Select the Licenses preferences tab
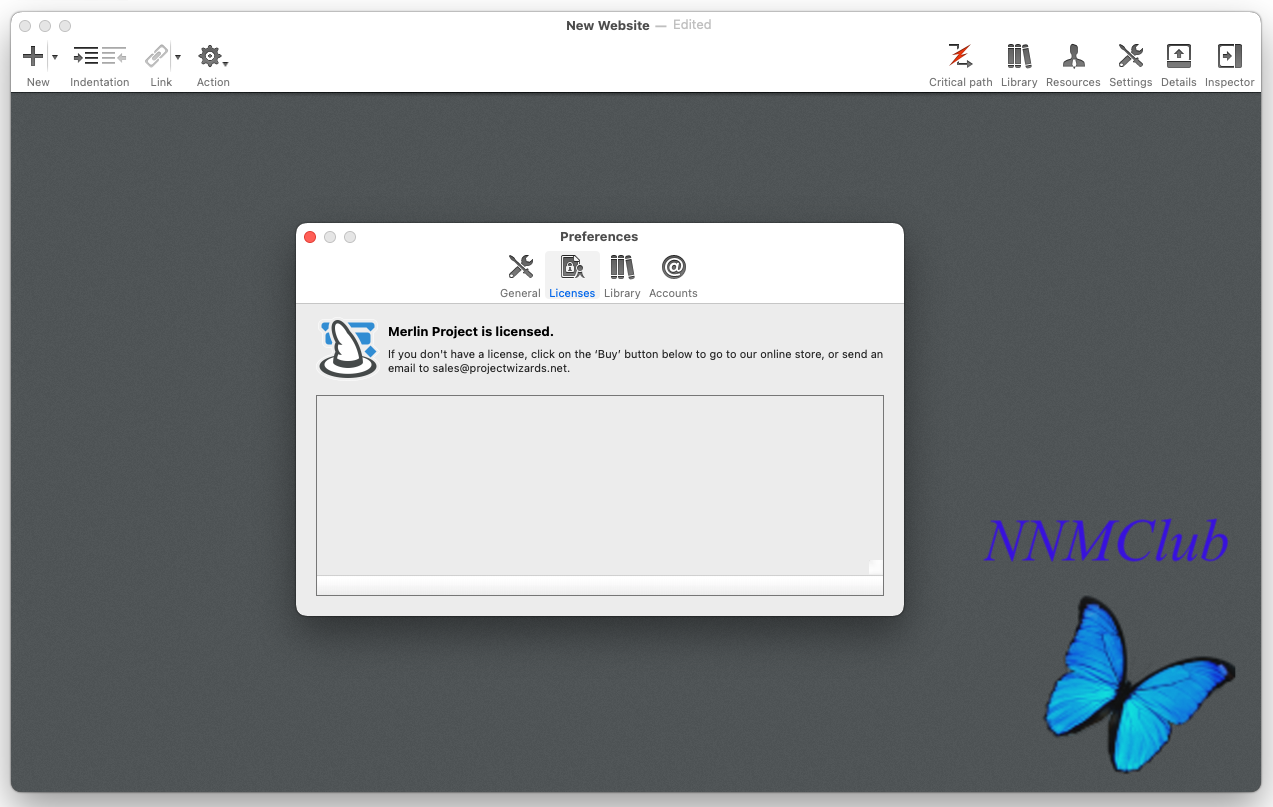 [x=572, y=276]
